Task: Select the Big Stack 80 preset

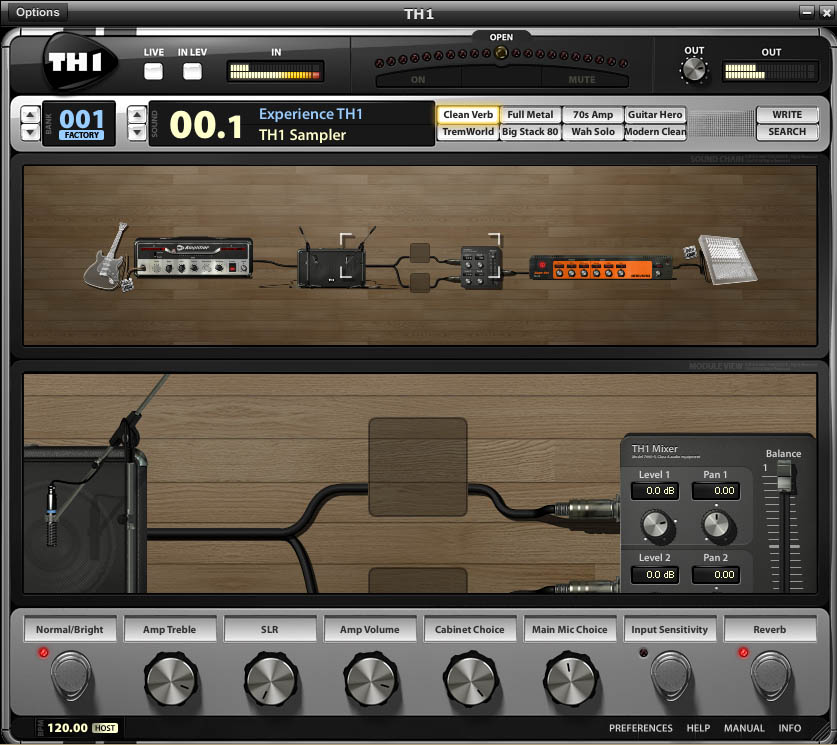Action: (x=530, y=132)
